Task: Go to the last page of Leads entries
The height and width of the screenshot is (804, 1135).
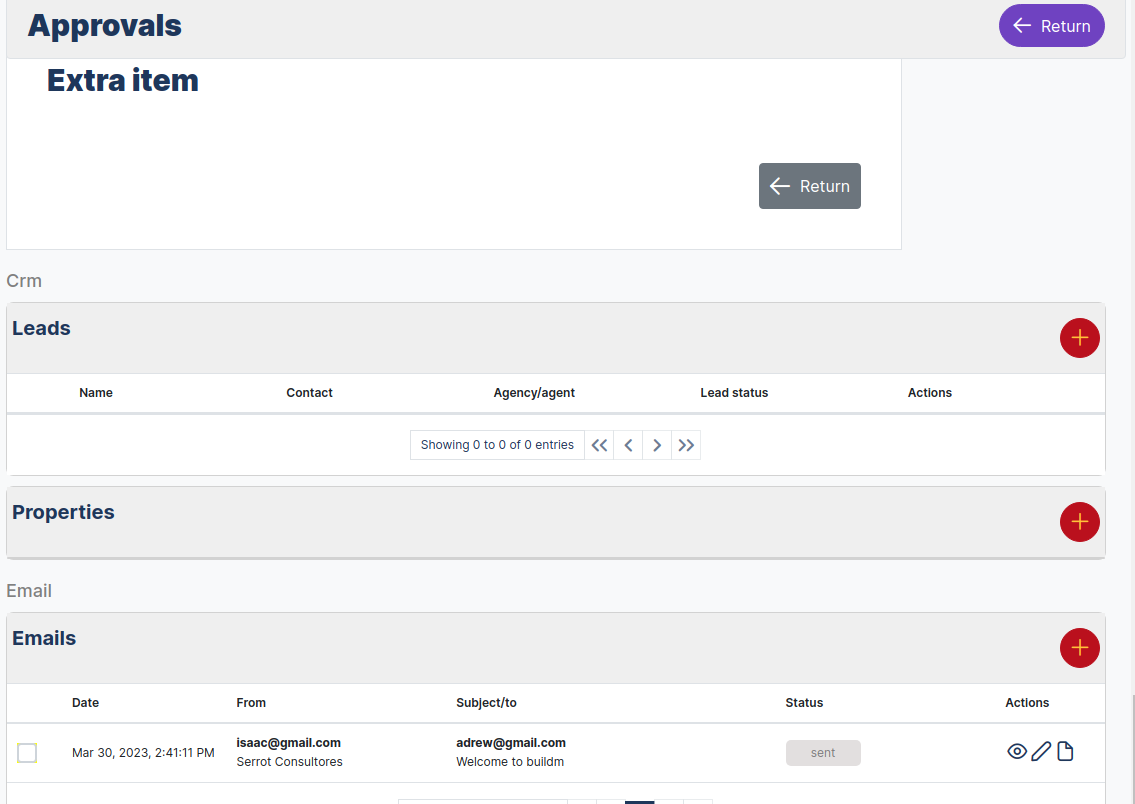Action: tap(686, 444)
